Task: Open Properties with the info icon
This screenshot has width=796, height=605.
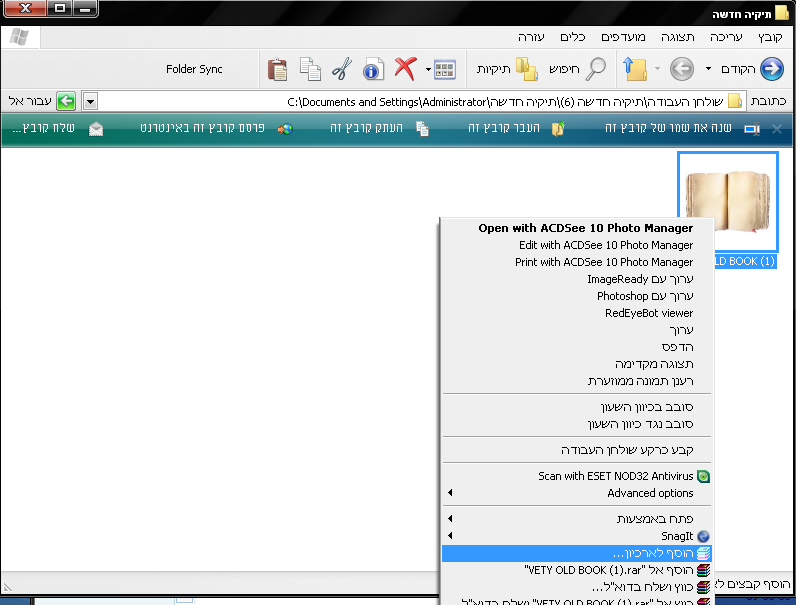Action: coord(373,69)
